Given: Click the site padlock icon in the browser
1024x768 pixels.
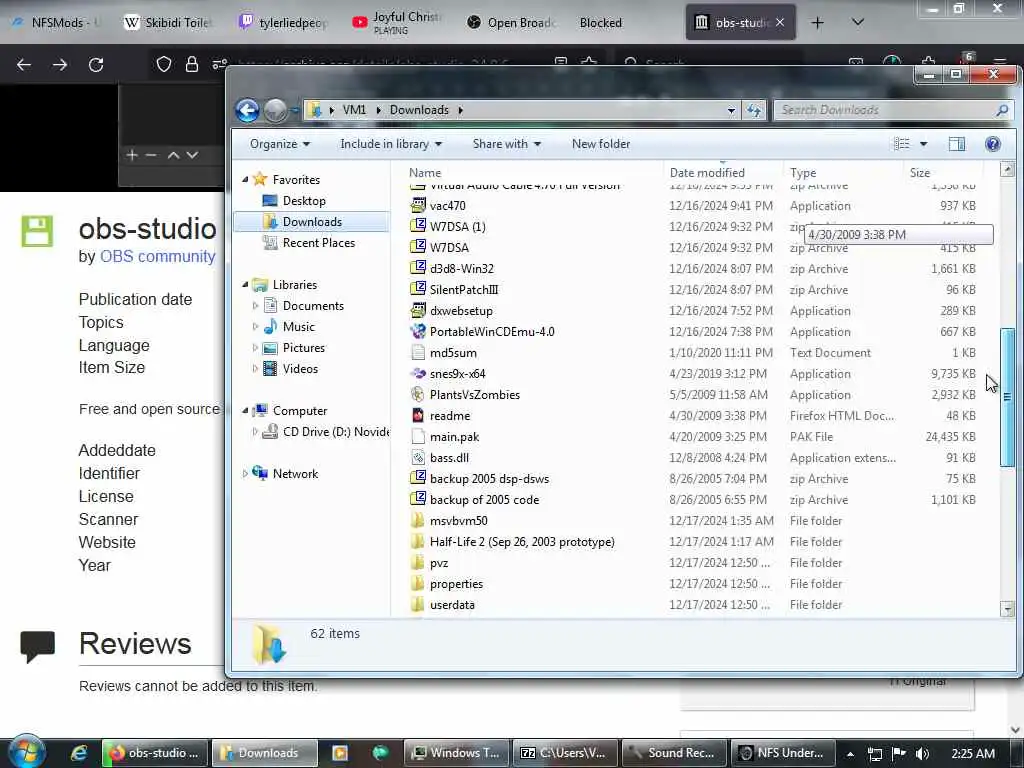Looking at the screenshot, I should coord(191,64).
